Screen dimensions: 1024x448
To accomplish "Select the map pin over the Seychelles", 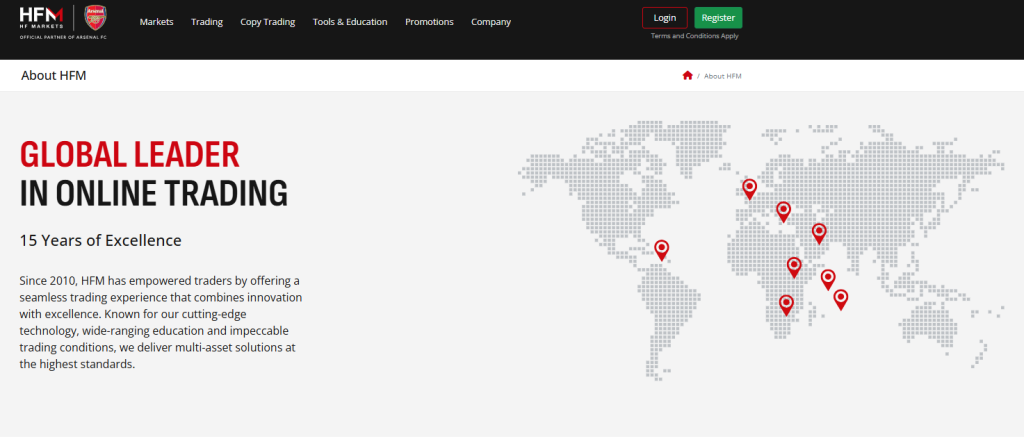I will click(x=827, y=279).
